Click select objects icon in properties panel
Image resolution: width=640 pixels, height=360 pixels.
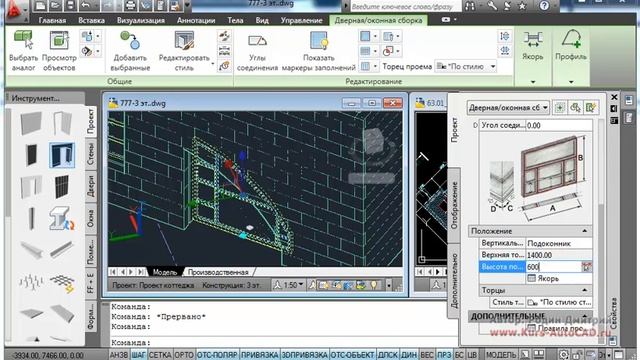click(x=576, y=108)
